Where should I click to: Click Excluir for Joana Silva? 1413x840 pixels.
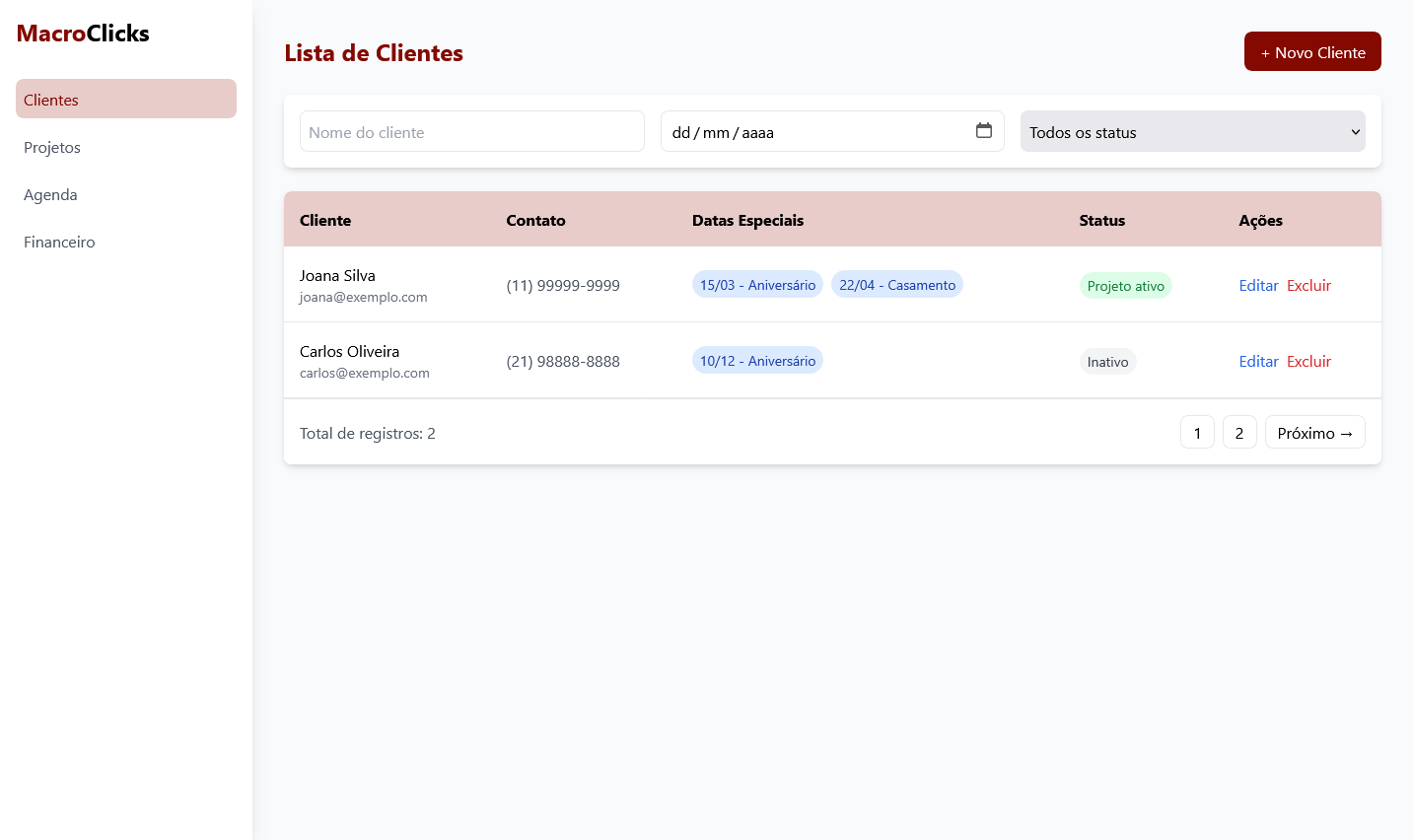[1308, 285]
